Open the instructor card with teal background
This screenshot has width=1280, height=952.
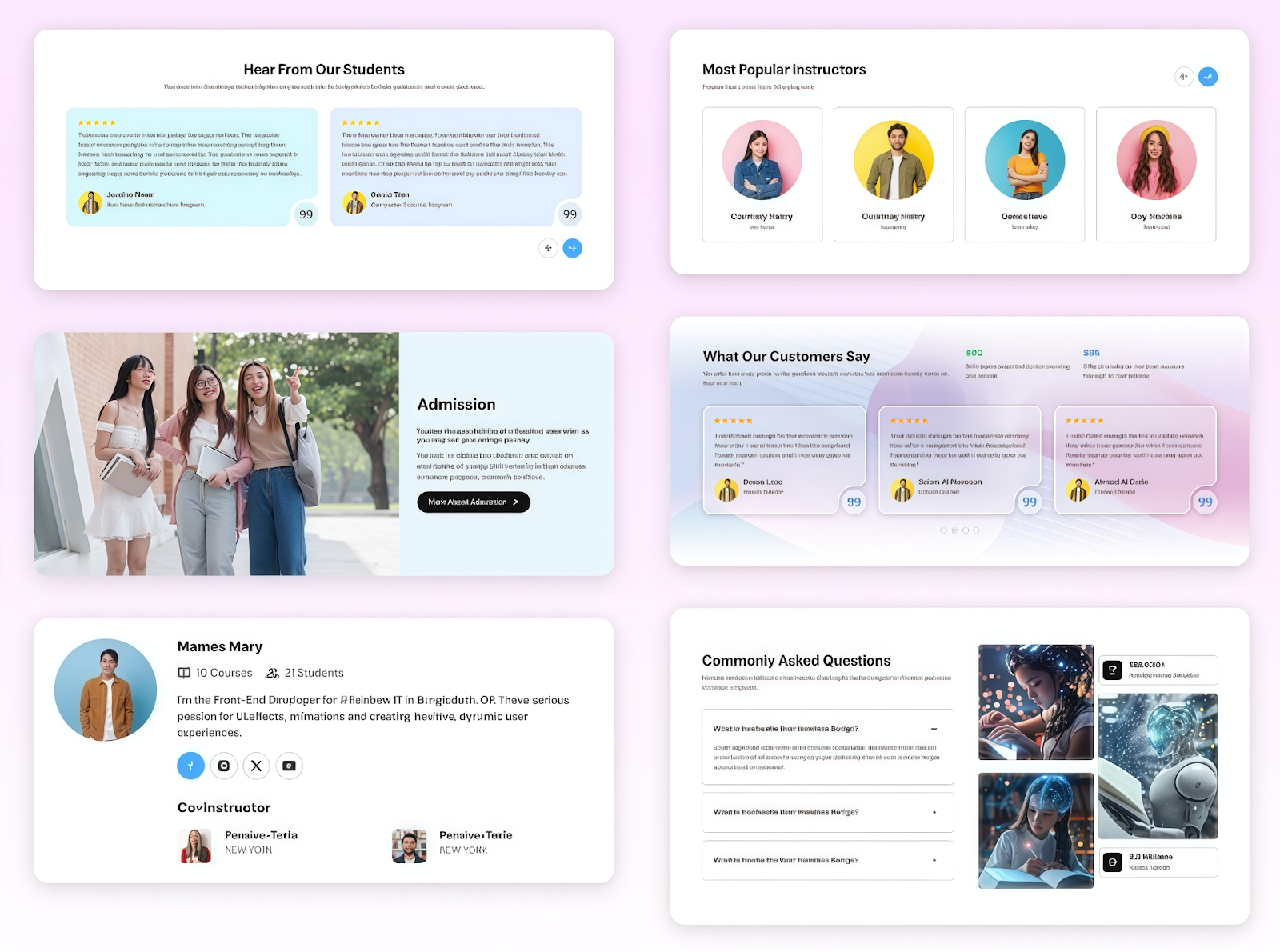pos(1024,174)
